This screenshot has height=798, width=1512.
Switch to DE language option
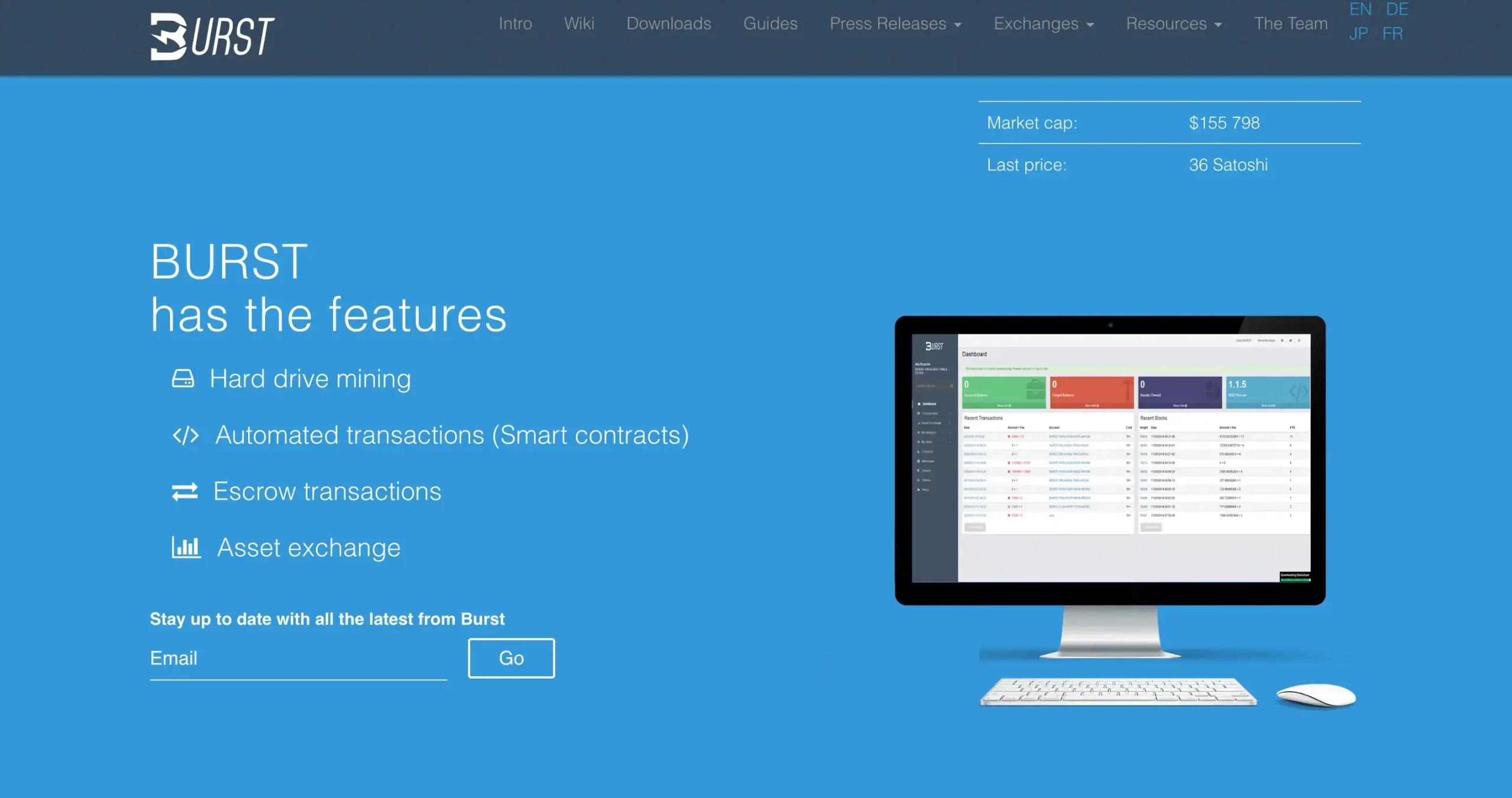tap(1396, 9)
